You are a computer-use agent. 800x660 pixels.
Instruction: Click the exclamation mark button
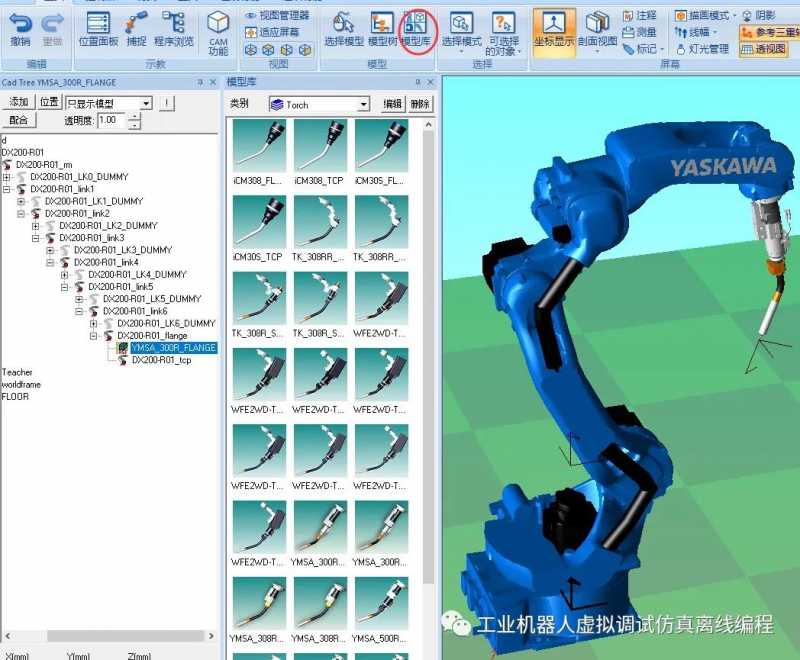166,103
